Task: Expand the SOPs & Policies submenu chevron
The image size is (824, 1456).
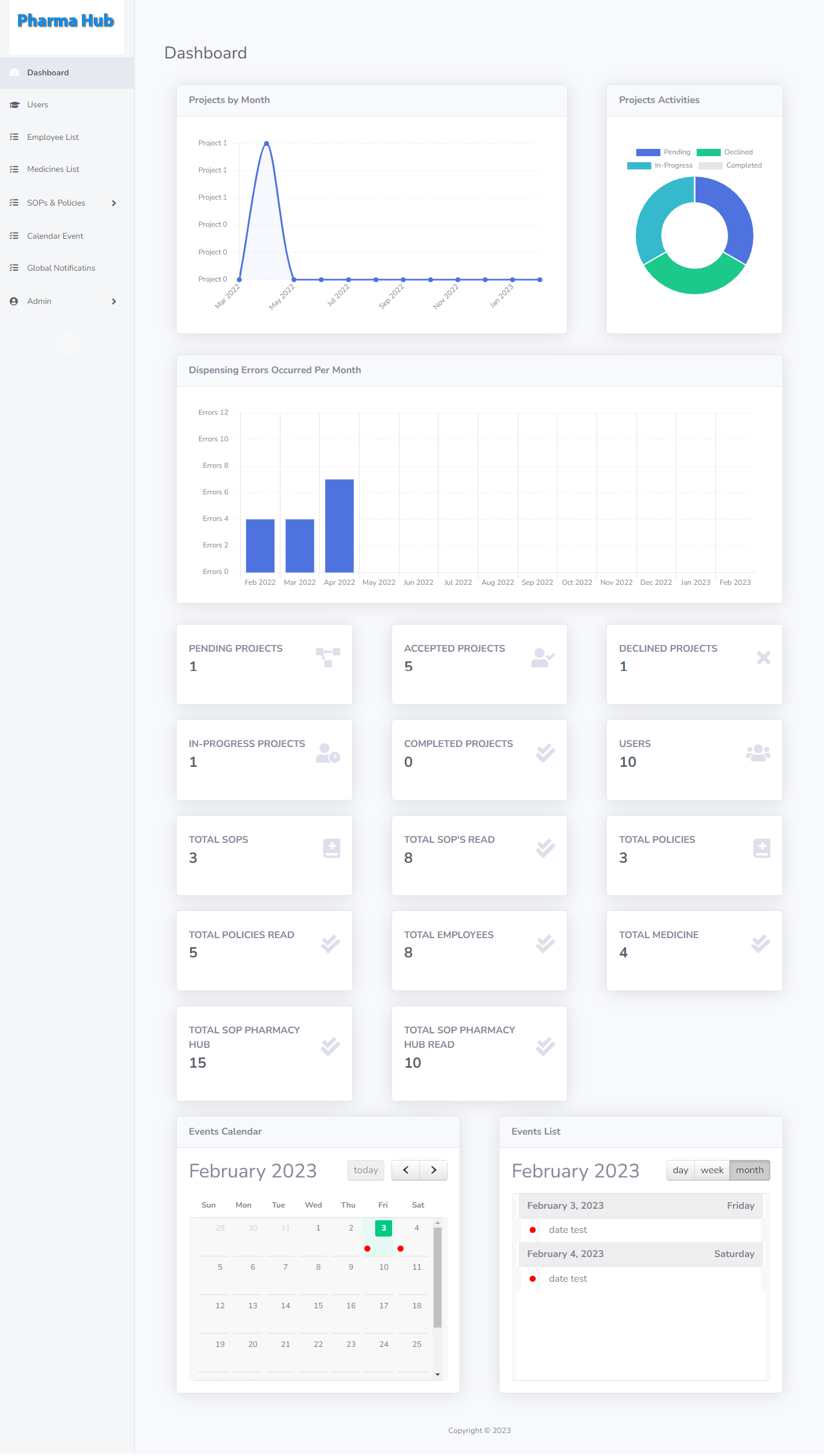Action: [x=114, y=203]
